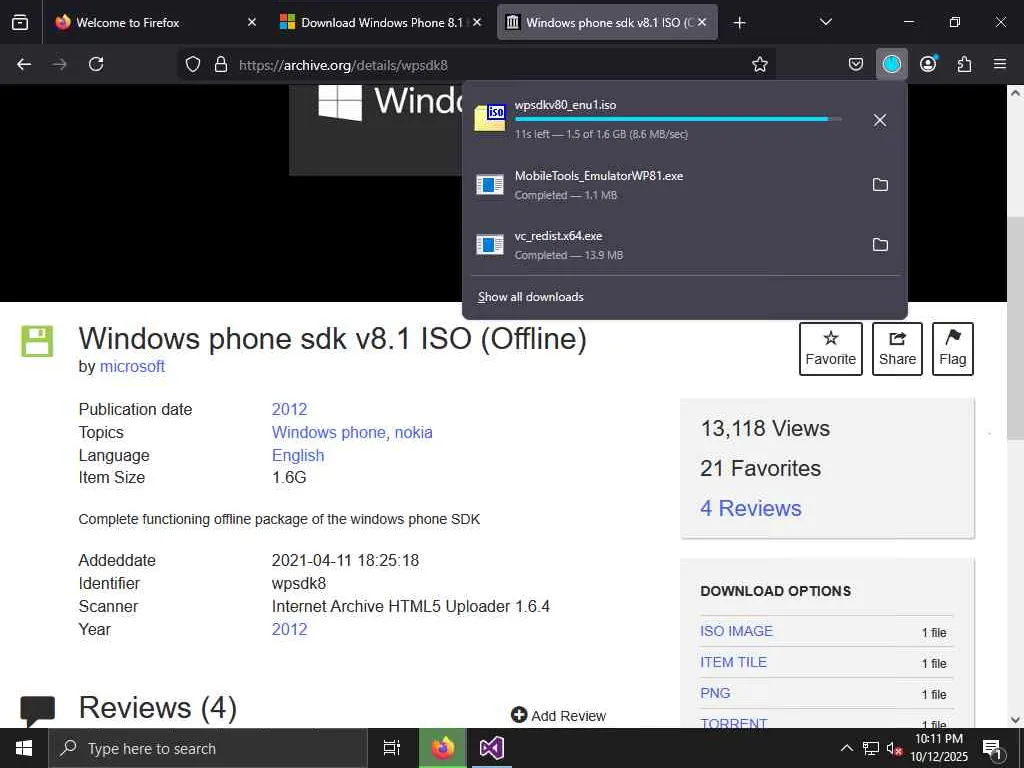Close the Windows phone sdk tab
Image resolution: width=1024 pixels, height=768 pixels.
tap(702, 22)
